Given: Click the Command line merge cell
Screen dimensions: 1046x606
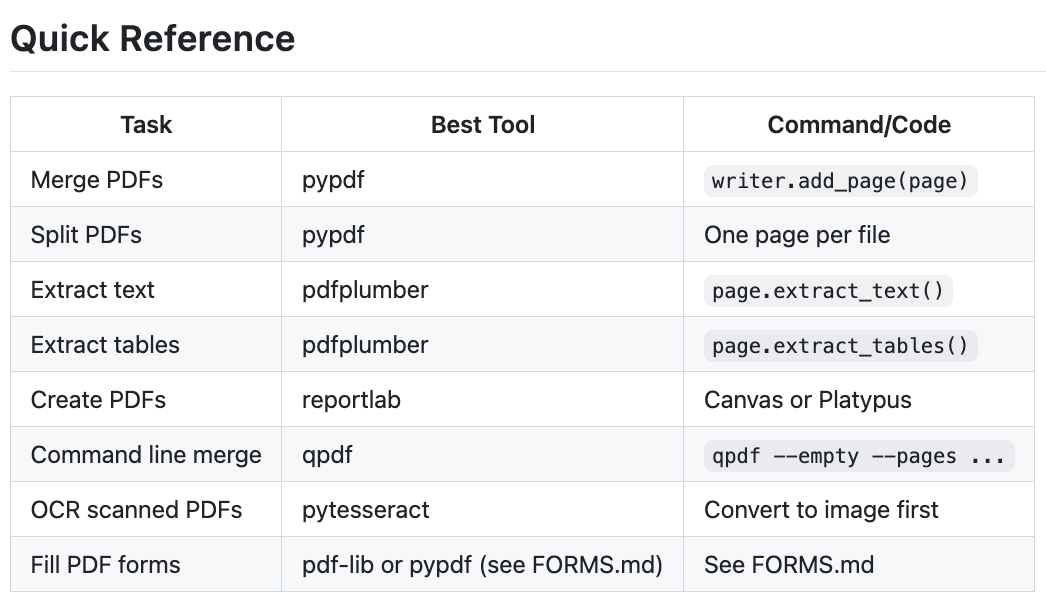Looking at the screenshot, I should (x=146, y=455).
